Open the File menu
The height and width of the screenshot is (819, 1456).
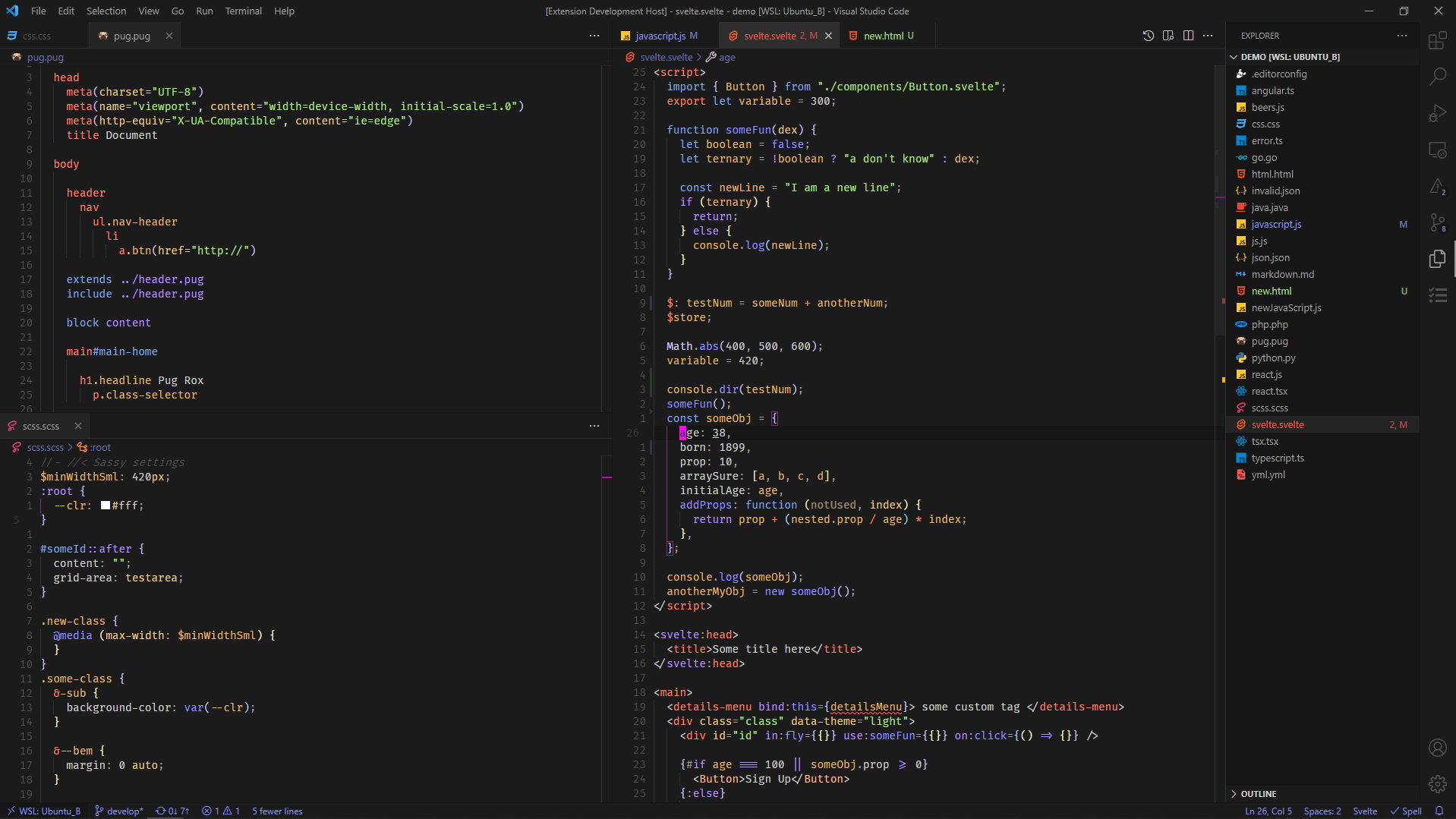coord(38,11)
